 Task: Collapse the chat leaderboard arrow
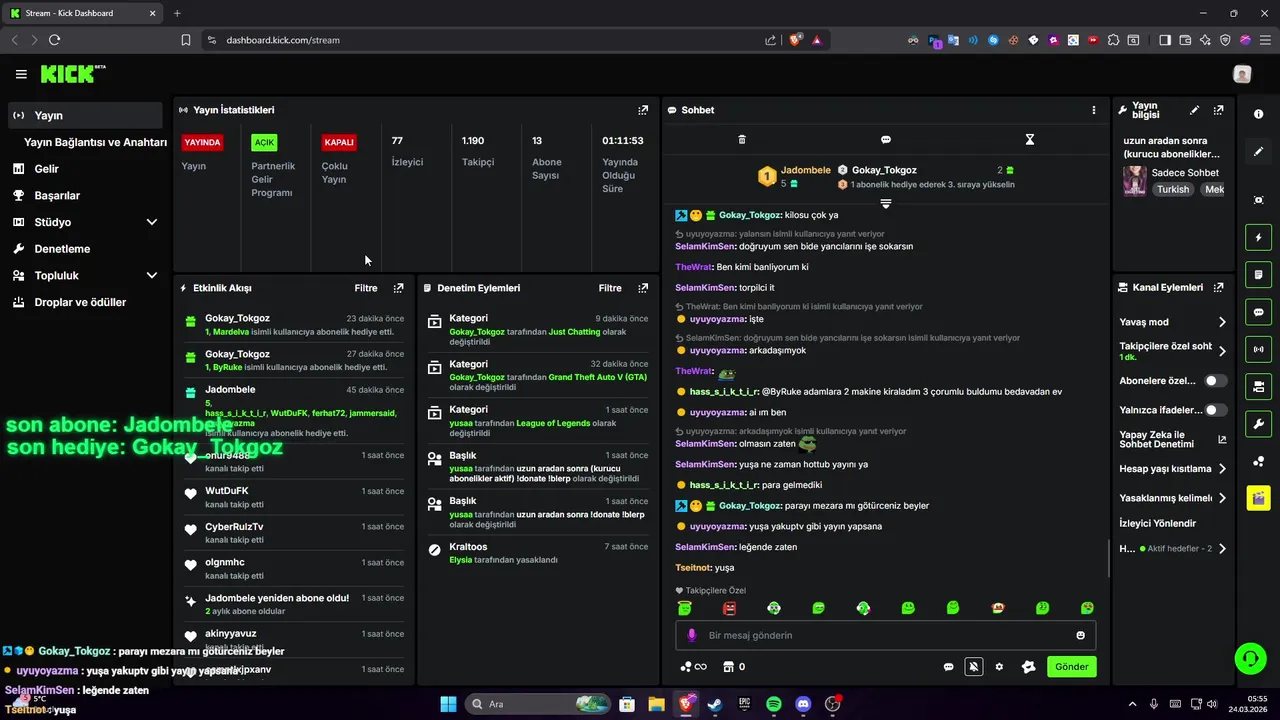tap(886, 204)
